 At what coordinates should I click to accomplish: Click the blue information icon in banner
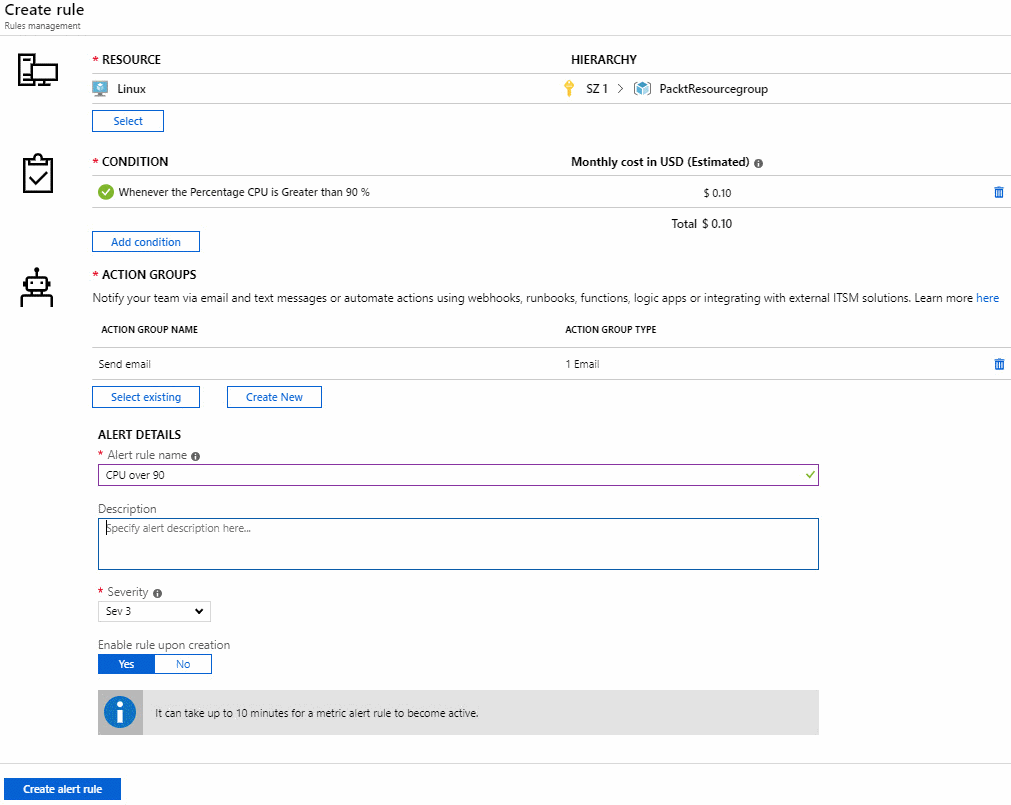tap(120, 712)
